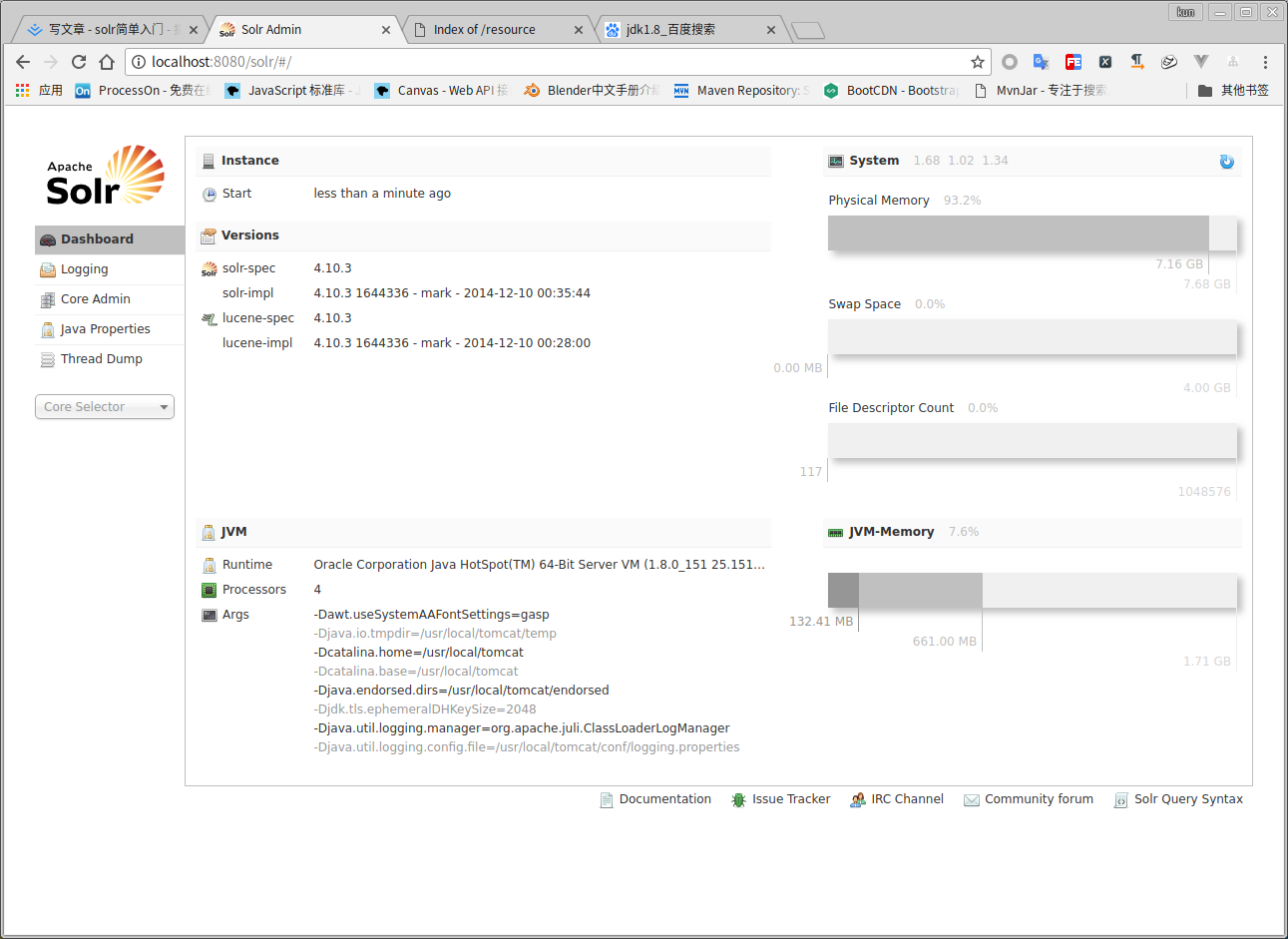
Task: Click the -Dcatalina.home=/usr/local/tomcat argument
Action: (x=419, y=653)
